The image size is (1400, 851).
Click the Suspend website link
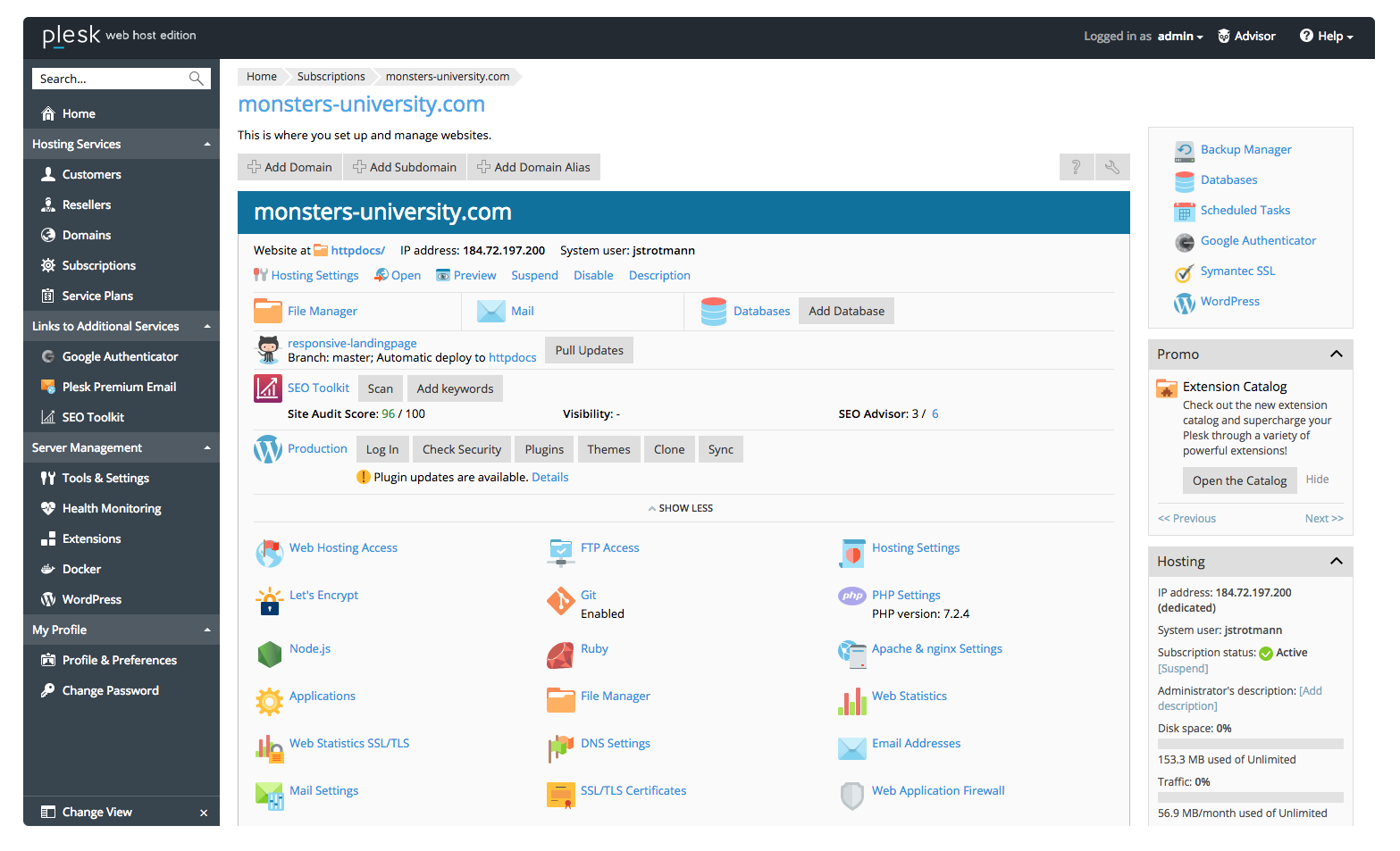coord(534,276)
